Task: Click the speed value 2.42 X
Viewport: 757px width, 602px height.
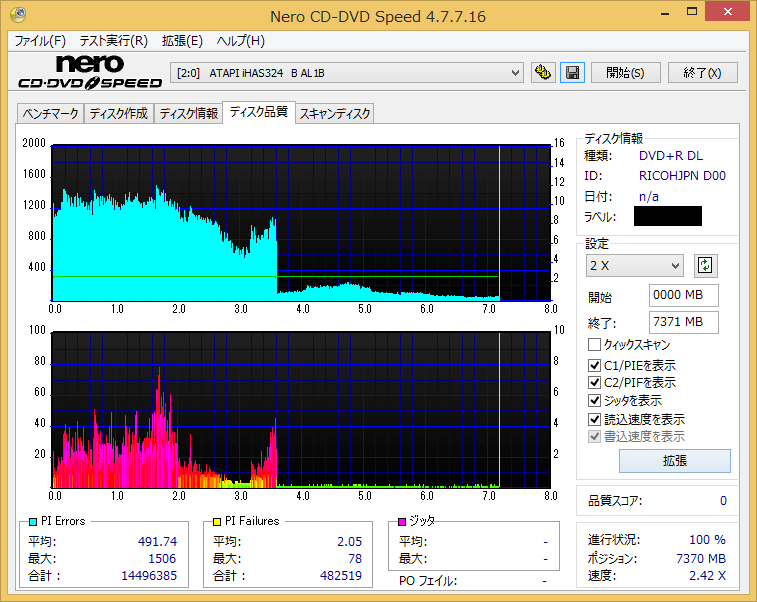Action: [x=707, y=575]
